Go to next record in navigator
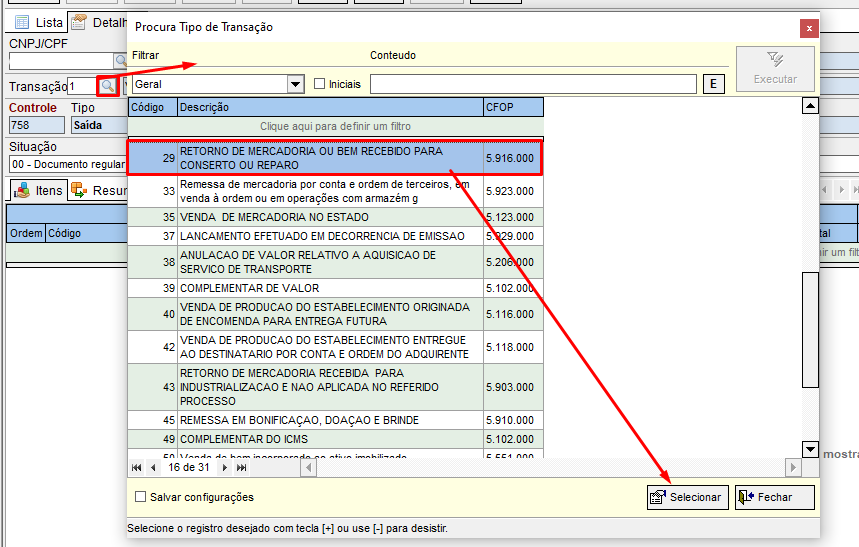Image resolution: width=859 pixels, height=547 pixels. coord(225,467)
